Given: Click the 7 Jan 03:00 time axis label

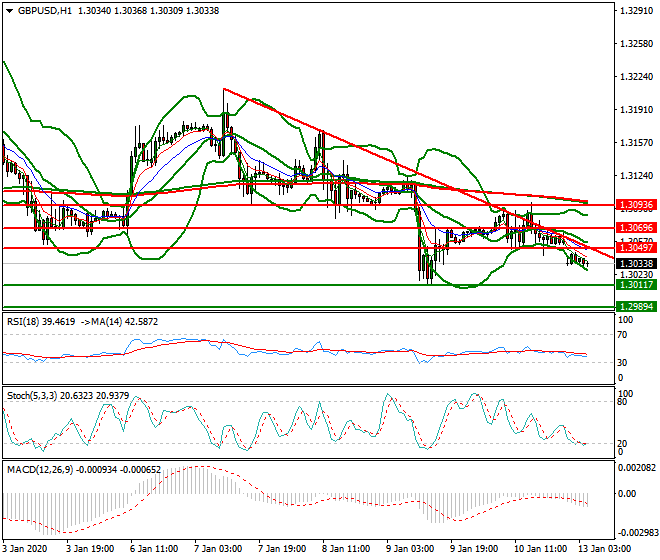Looking at the screenshot, I should (x=218, y=549).
